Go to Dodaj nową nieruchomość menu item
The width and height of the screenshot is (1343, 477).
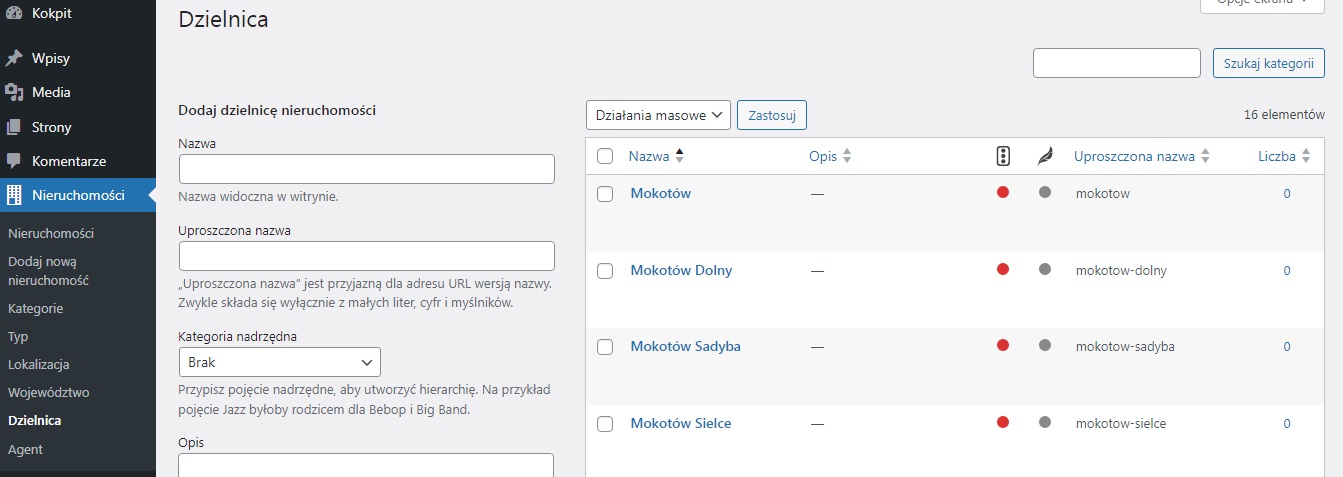(49, 271)
